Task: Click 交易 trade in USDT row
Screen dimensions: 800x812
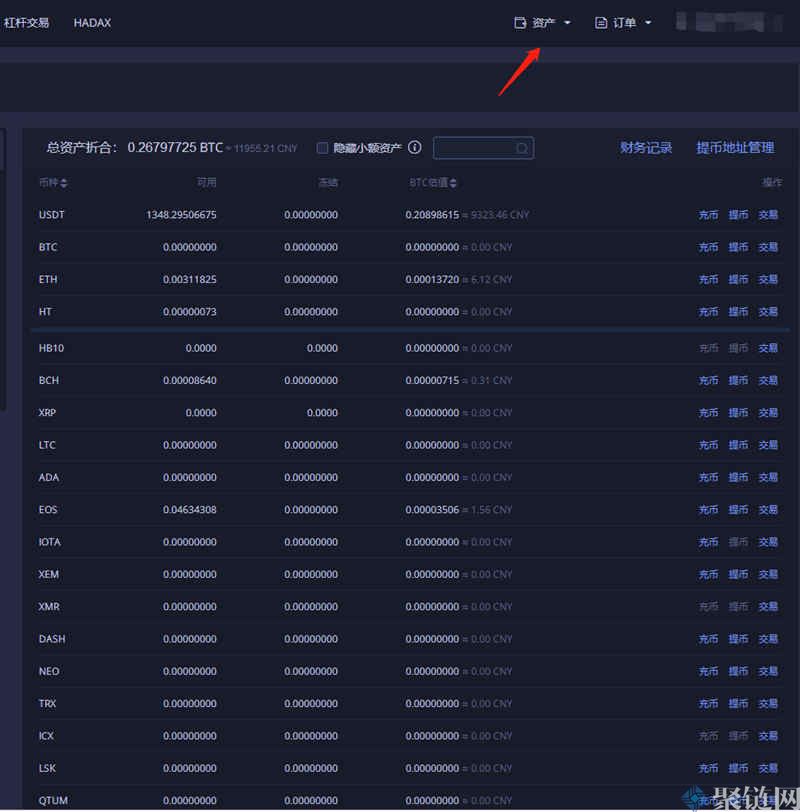Action: pos(768,215)
